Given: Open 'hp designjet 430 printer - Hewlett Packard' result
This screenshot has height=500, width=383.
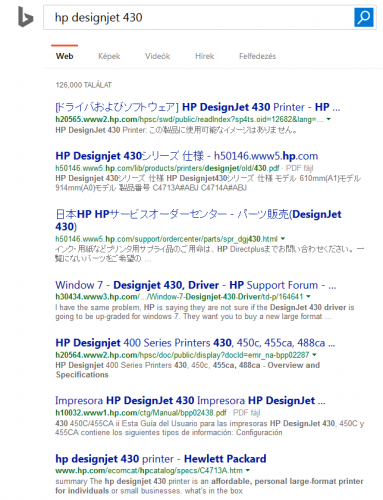Looking at the screenshot, I should click(161, 459).
